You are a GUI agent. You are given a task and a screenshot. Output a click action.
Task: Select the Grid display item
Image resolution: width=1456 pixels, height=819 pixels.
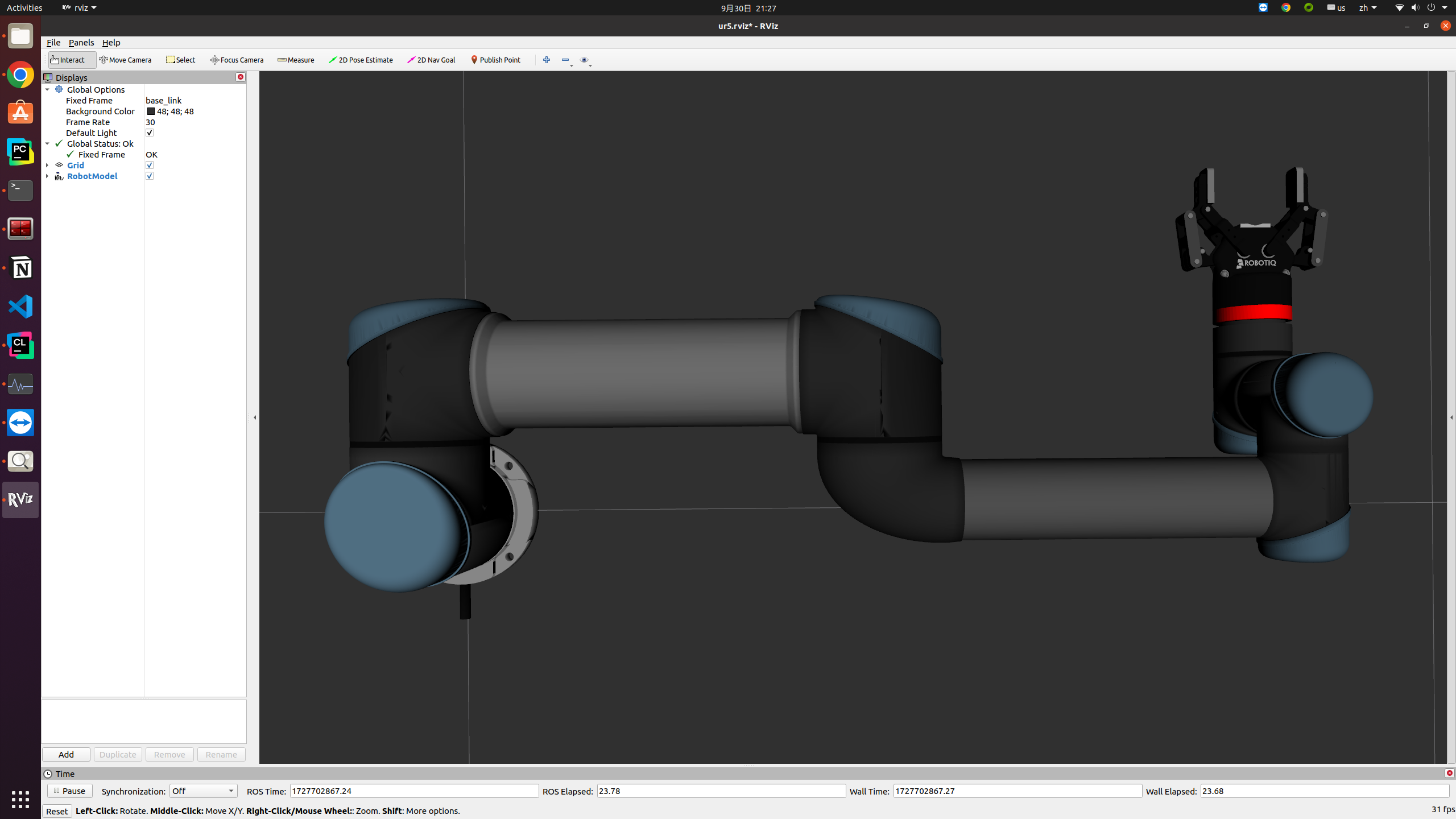pyautogui.click(x=76, y=165)
